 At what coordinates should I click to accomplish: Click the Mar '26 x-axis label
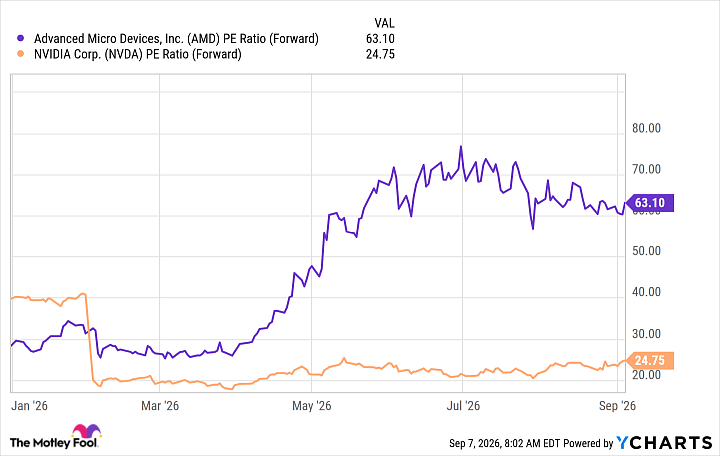point(160,406)
